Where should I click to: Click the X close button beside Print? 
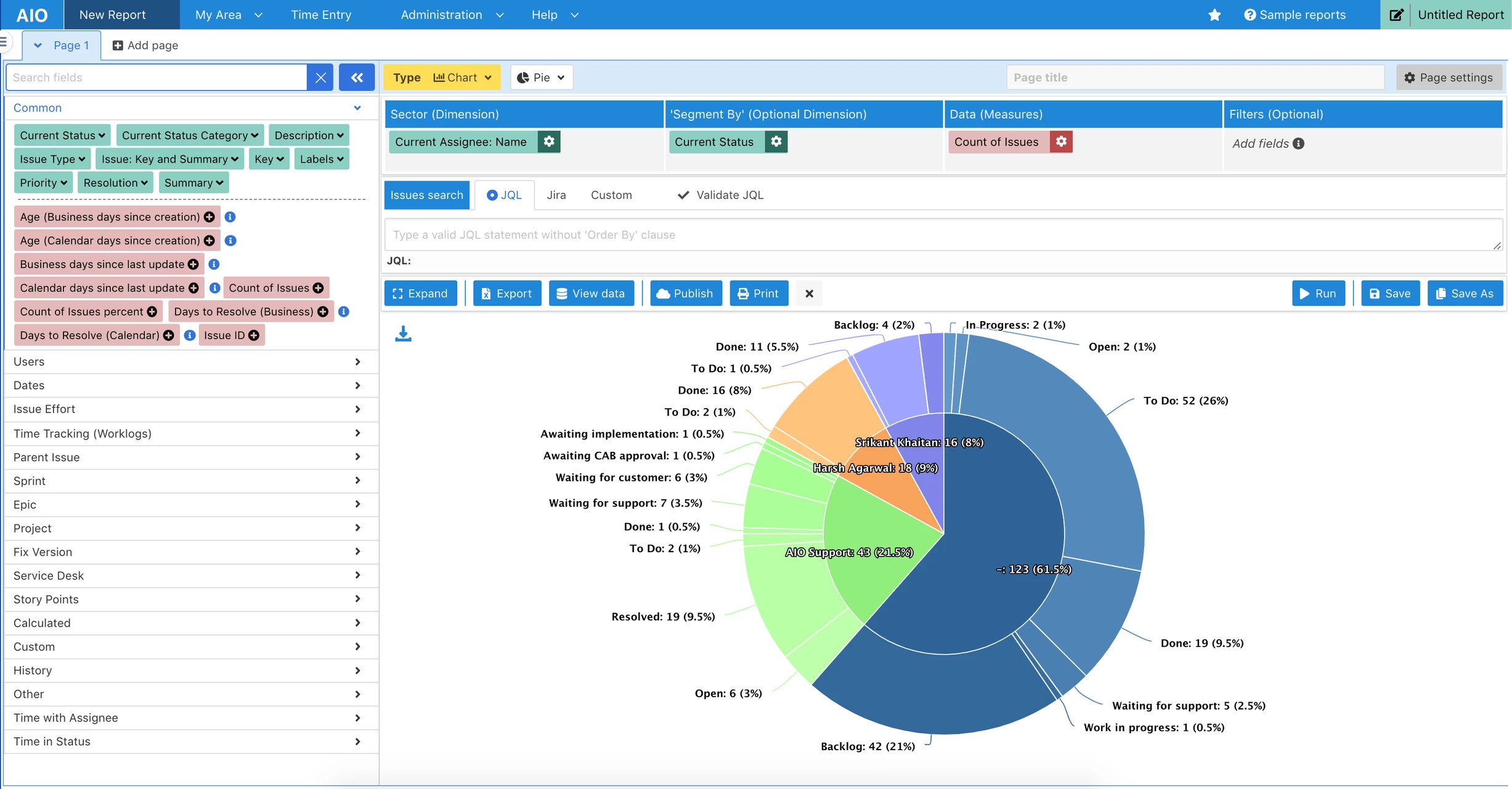809,293
